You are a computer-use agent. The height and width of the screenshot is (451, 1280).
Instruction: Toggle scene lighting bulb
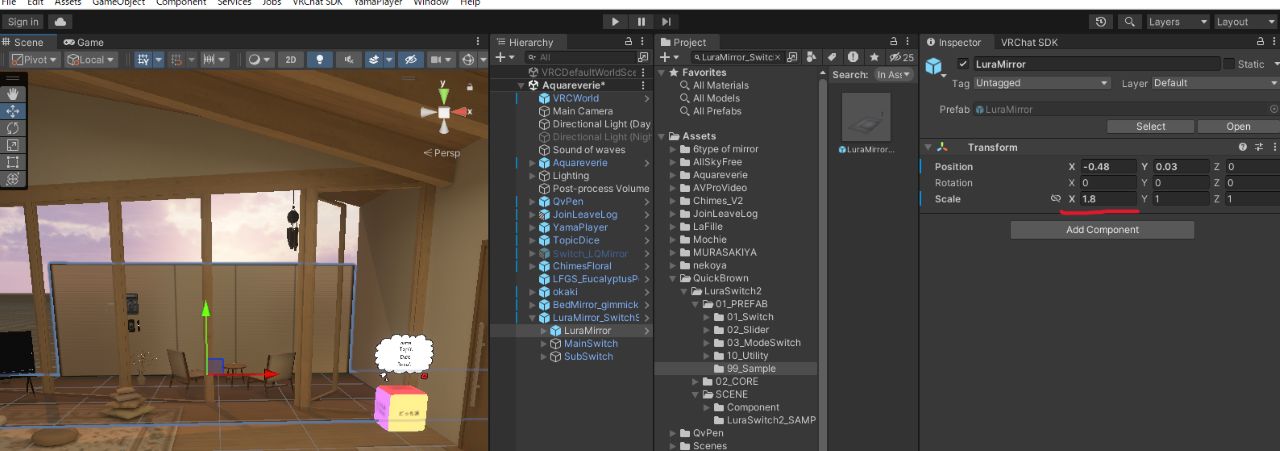tap(320, 60)
